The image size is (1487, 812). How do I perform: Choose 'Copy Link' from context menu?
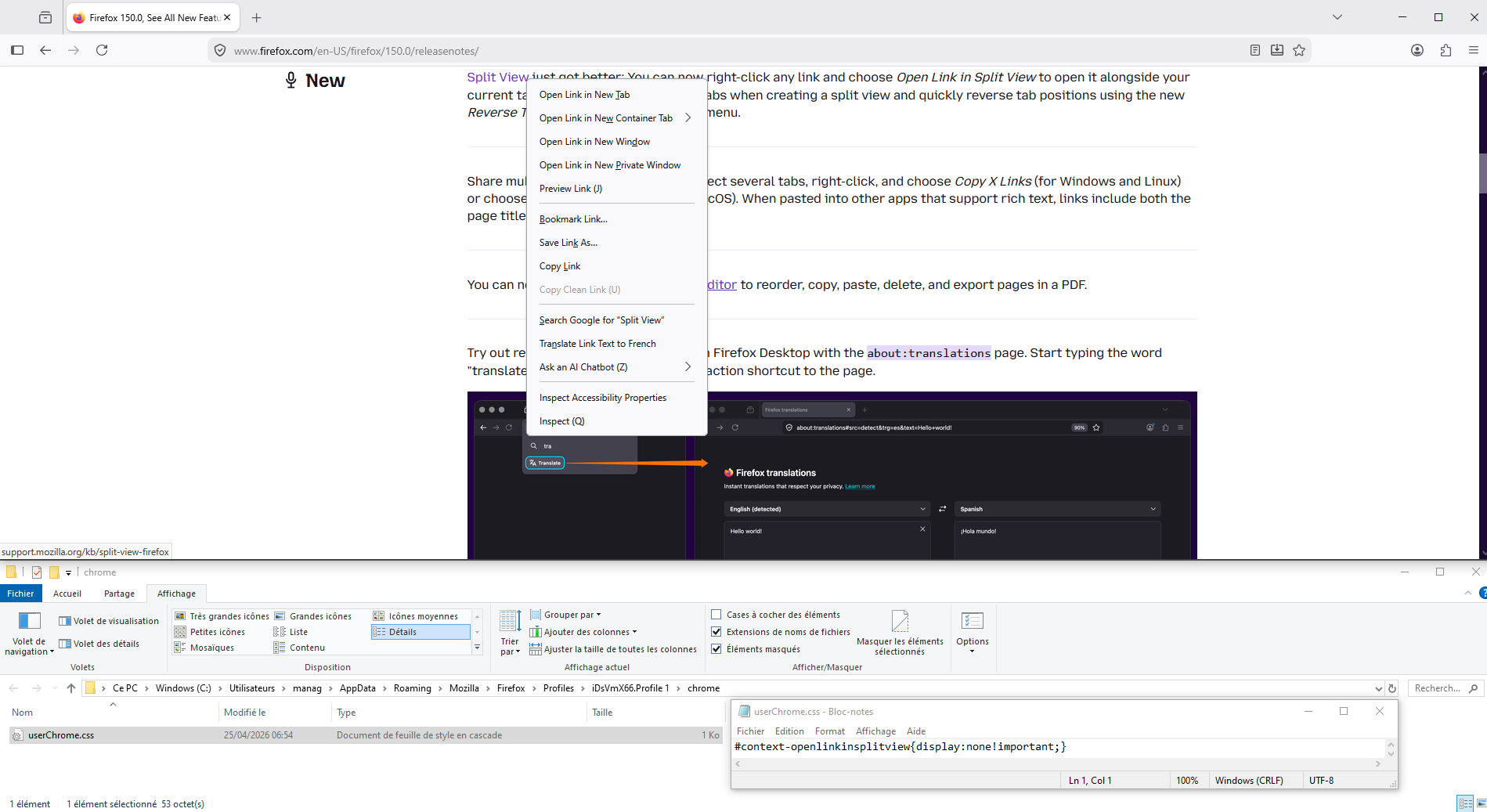560,266
